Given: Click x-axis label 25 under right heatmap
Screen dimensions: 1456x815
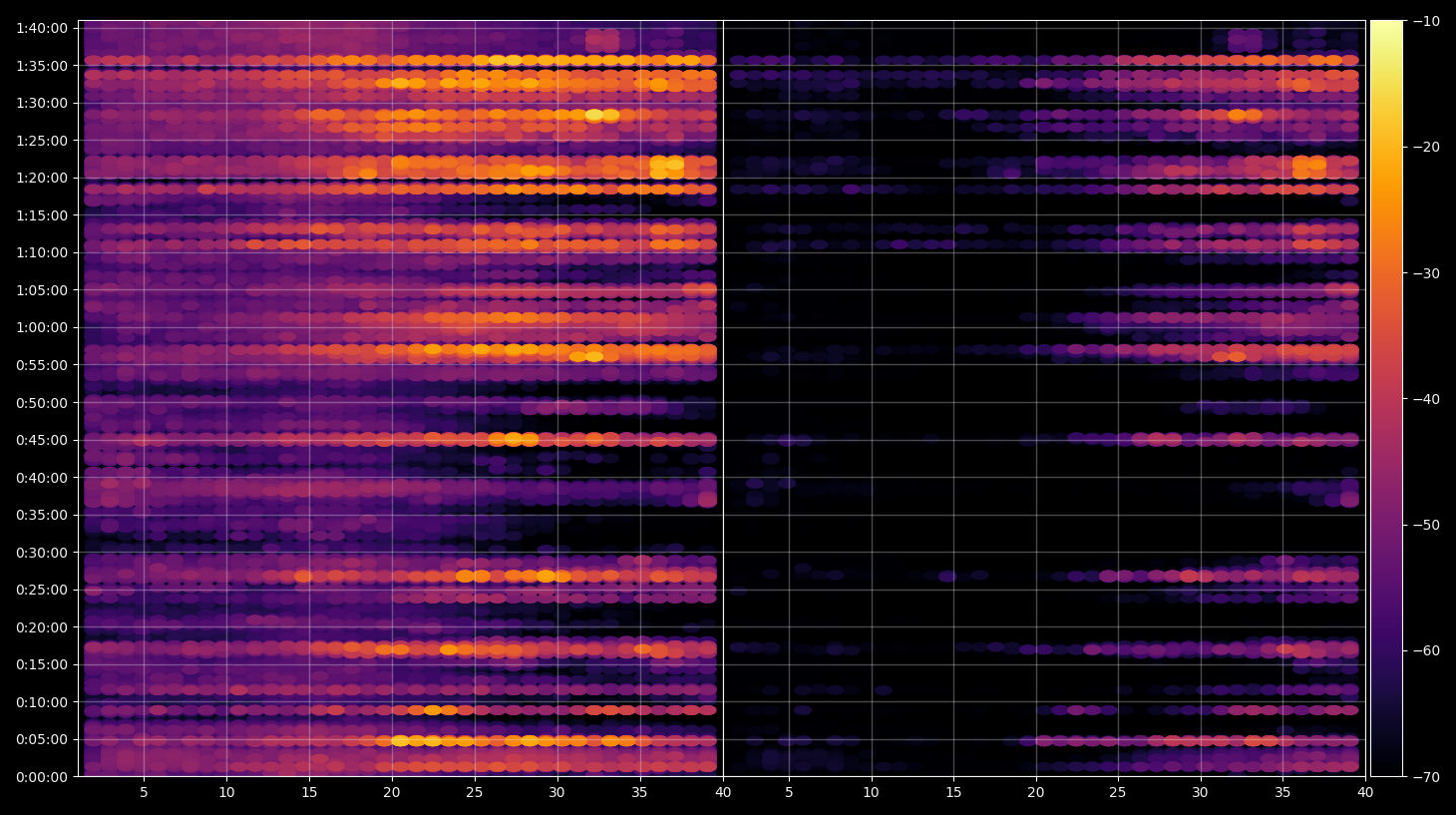Looking at the screenshot, I should (1118, 793).
